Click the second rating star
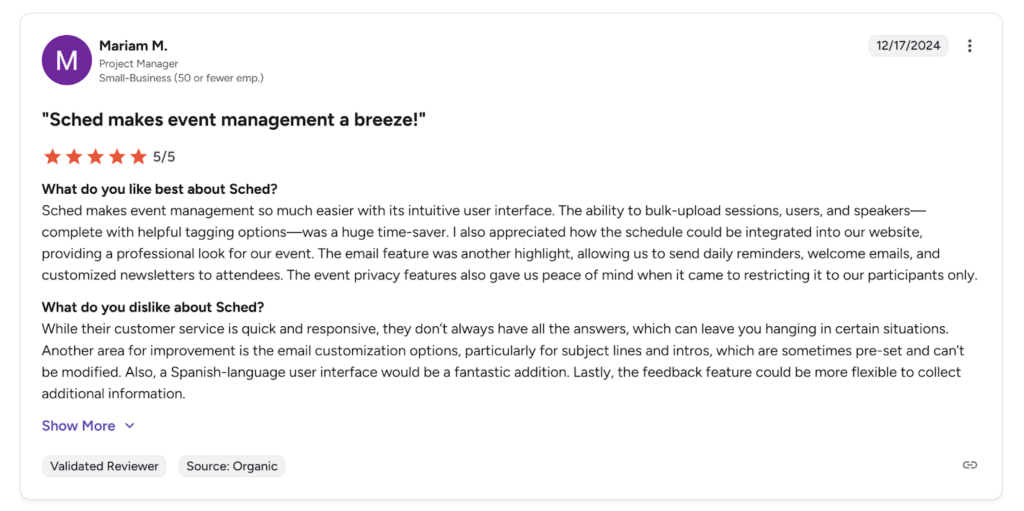The width and height of the screenshot is (1024, 511). pyautogui.click(x=74, y=157)
